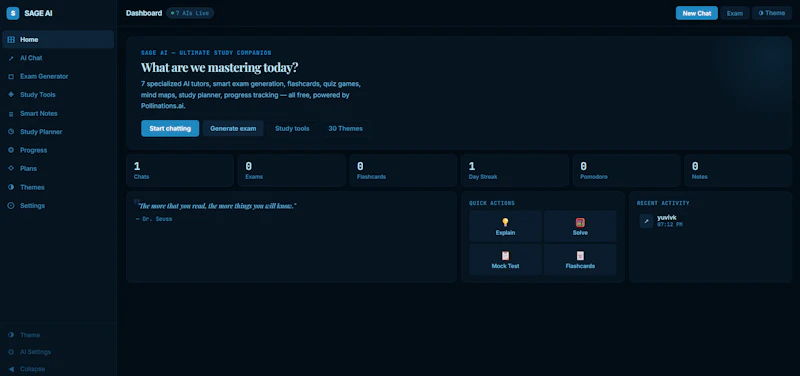Click the AI Chat sidebar icon

pyautogui.click(x=11, y=58)
